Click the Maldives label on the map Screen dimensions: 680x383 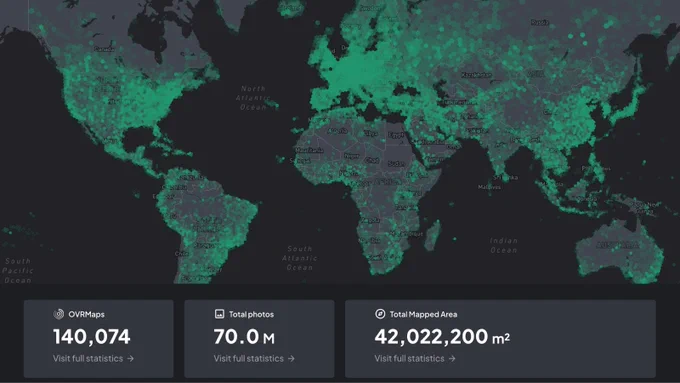(x=489, y=187)
